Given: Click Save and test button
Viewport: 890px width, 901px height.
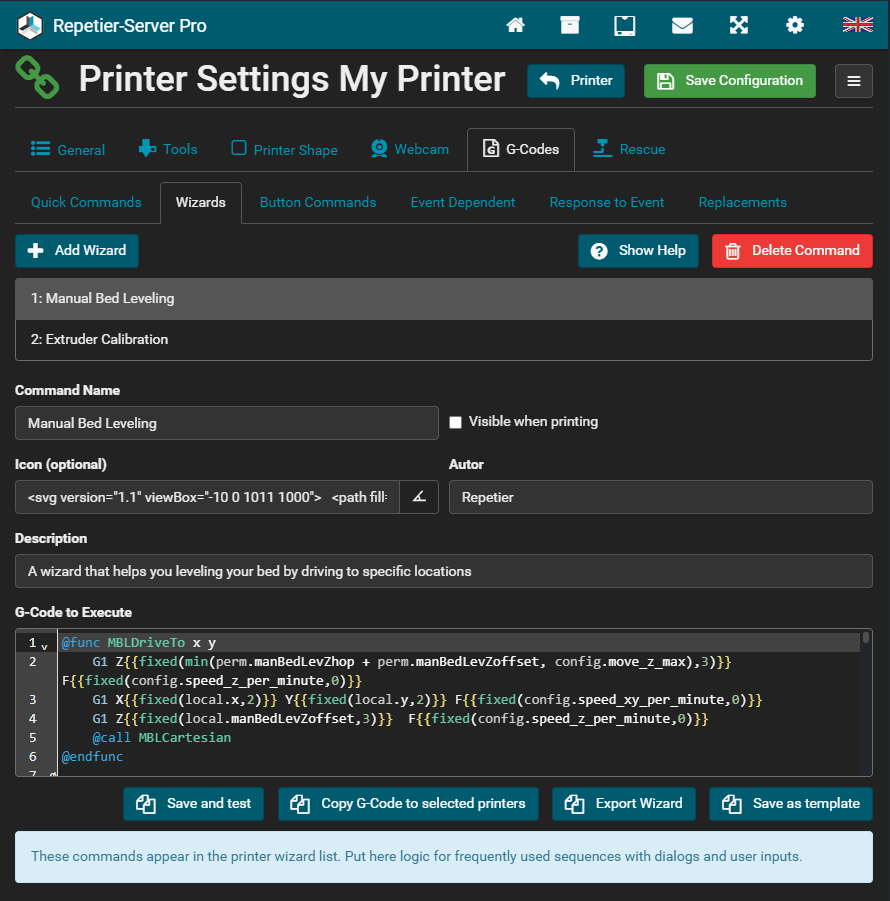Looking at the screenshot, I should pos(194,804).
